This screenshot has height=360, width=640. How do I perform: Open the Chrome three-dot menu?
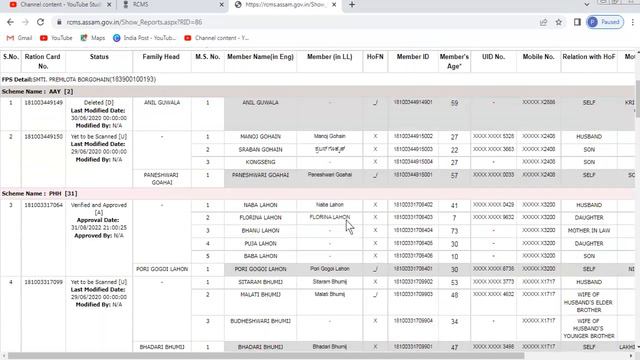633,22
